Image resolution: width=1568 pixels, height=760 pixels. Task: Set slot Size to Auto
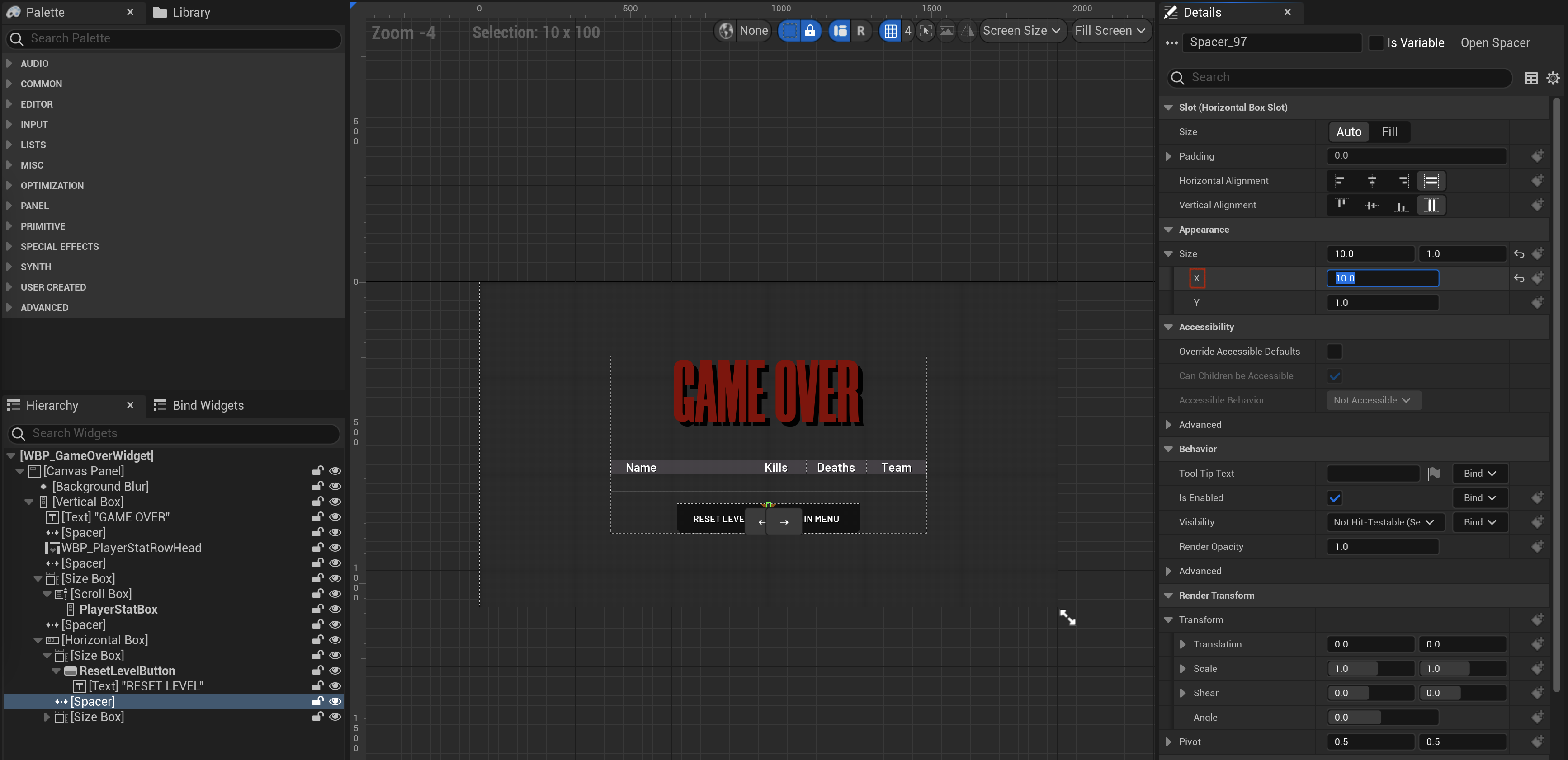coord(1348,131)
